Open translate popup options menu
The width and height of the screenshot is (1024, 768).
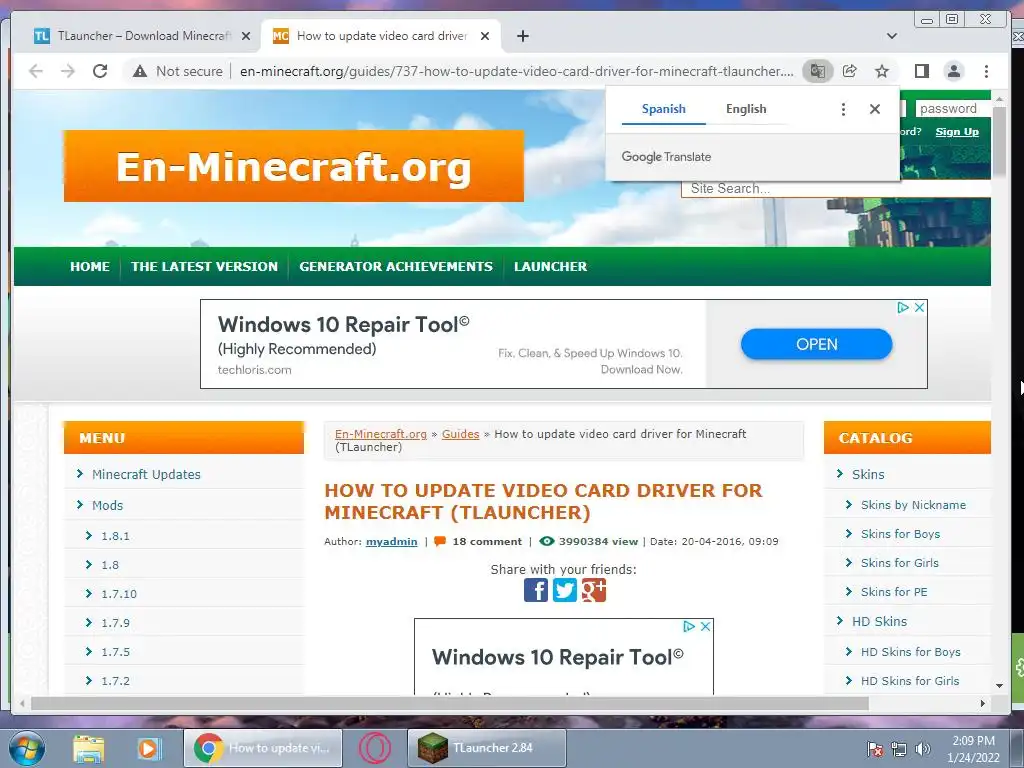(x=843, y=109)
